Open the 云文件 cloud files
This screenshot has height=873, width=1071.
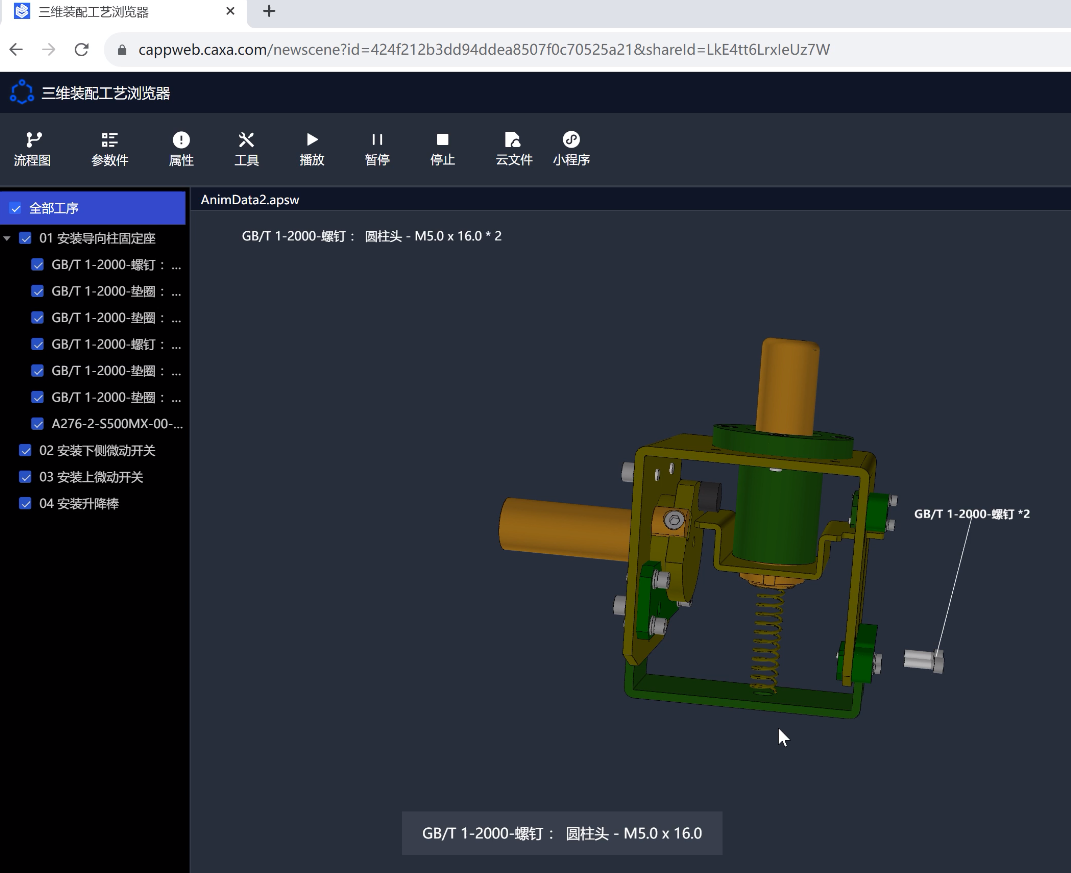[x=514, y=149]
